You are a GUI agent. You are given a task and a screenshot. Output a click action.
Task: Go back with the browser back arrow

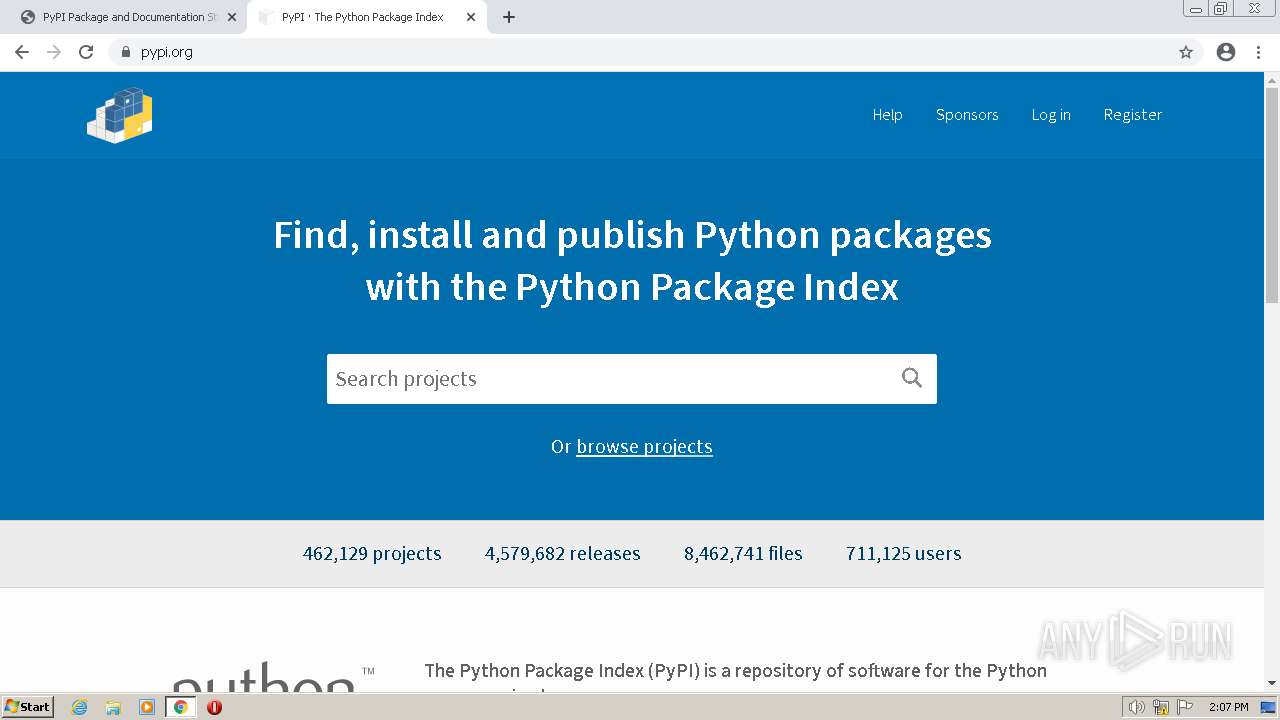coord(22,52)
